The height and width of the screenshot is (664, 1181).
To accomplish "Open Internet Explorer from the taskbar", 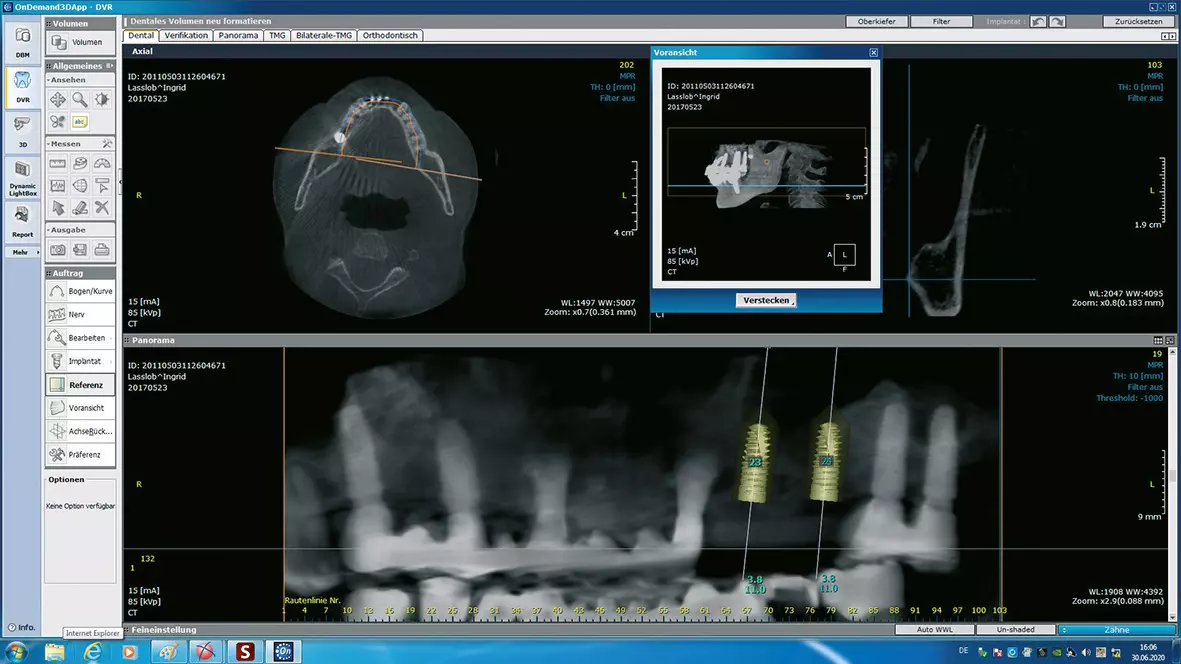I will pyautogui.click(x=92, y=652).
